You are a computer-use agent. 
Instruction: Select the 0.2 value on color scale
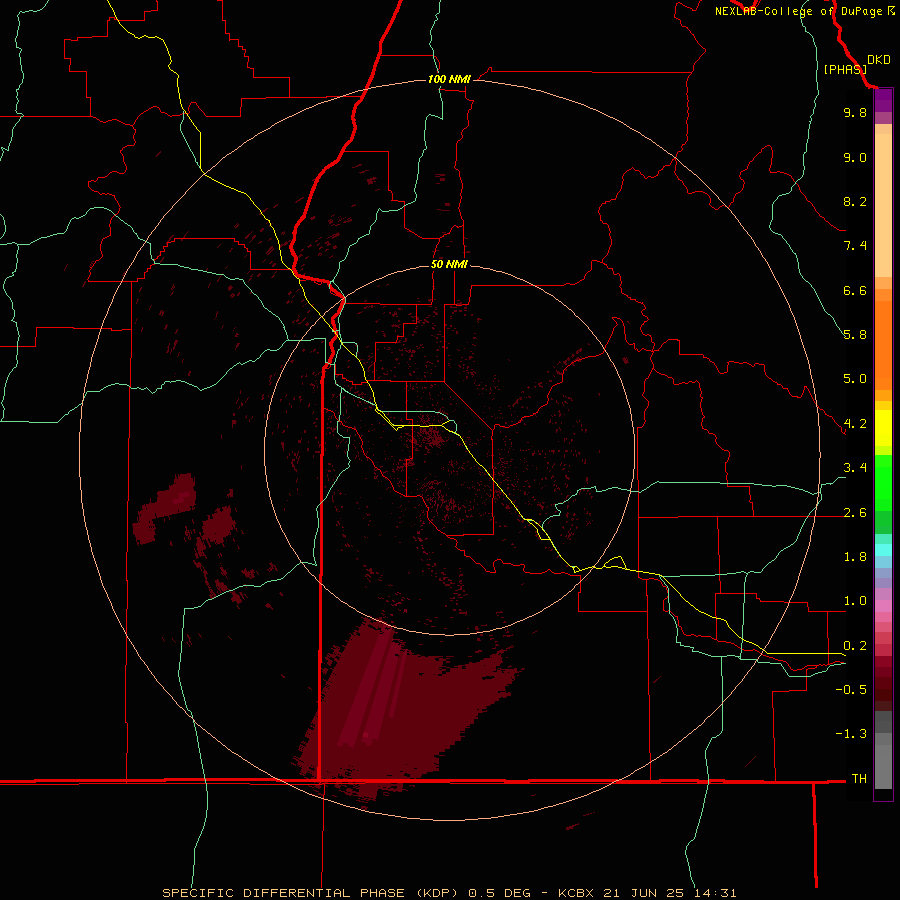[855, 646]
